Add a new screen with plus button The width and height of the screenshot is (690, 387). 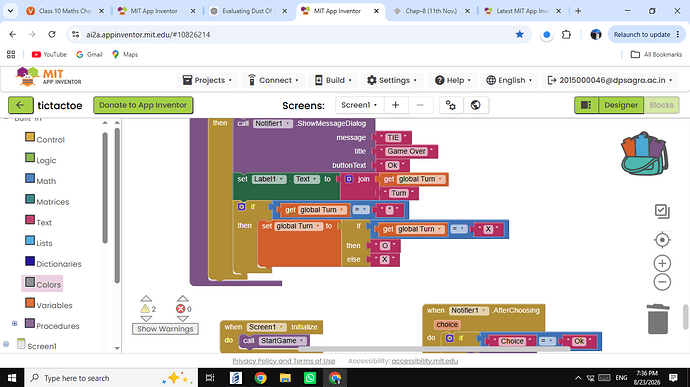tap(396, 105)
